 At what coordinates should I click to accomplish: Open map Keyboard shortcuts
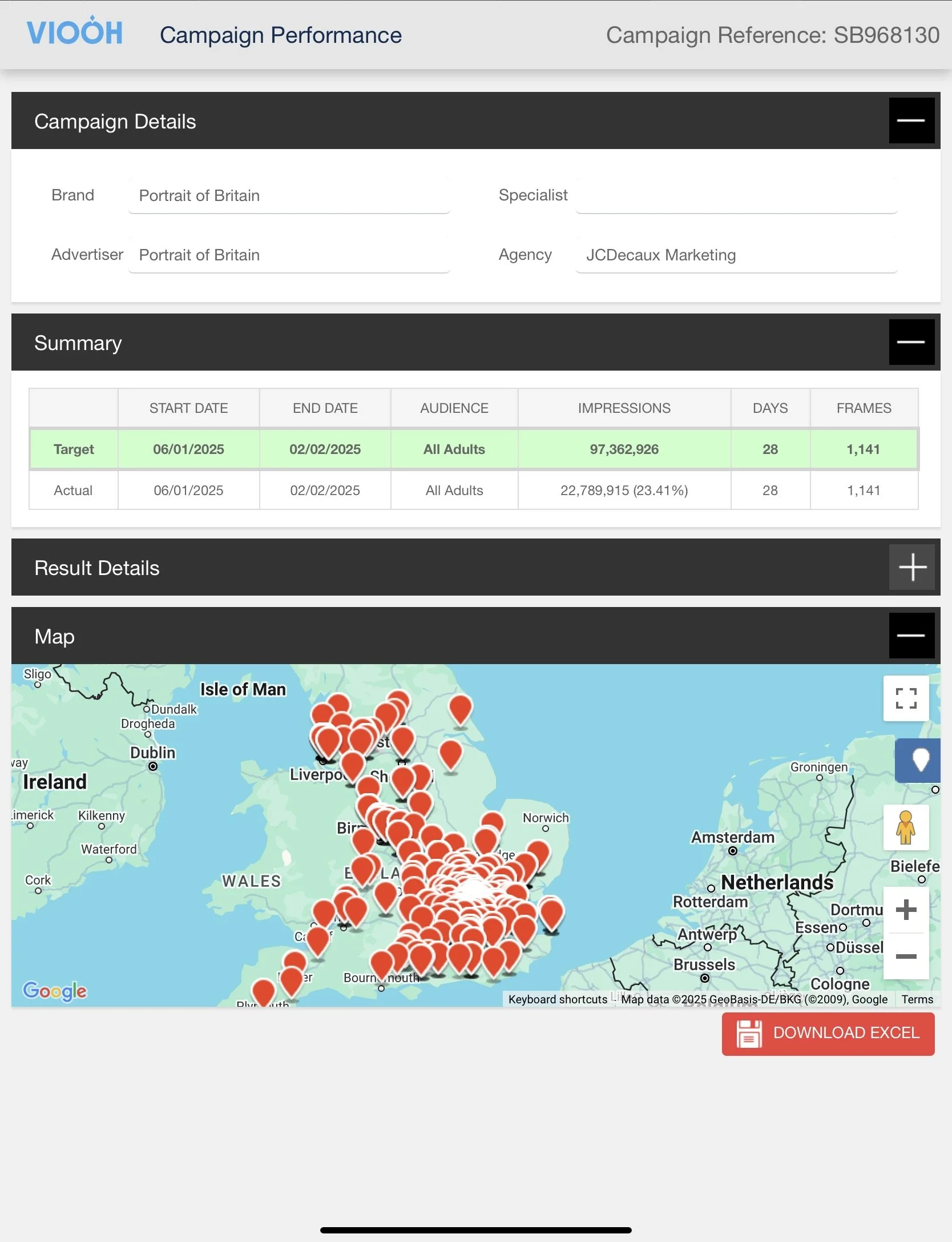point(558,999)
